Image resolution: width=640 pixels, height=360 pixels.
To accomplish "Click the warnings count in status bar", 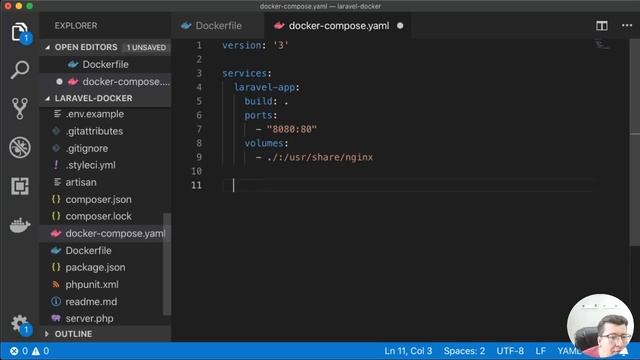I will pyautogui.click(x=40, y=351).
